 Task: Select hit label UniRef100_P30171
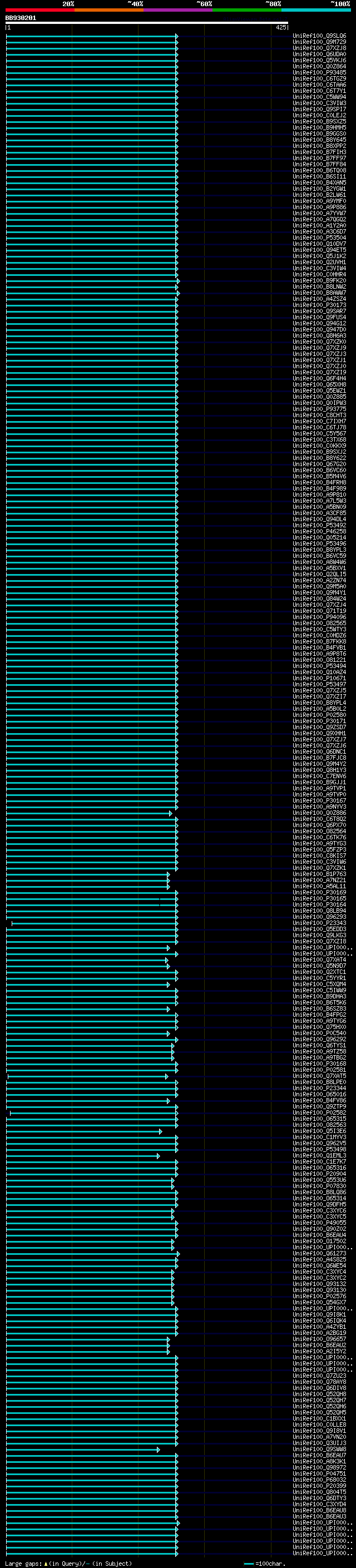319,721
